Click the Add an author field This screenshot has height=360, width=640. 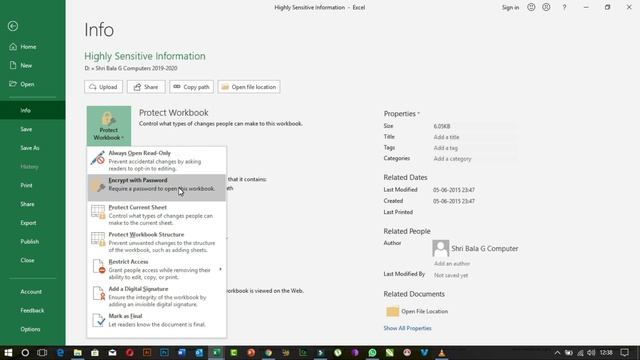(452, 264)
